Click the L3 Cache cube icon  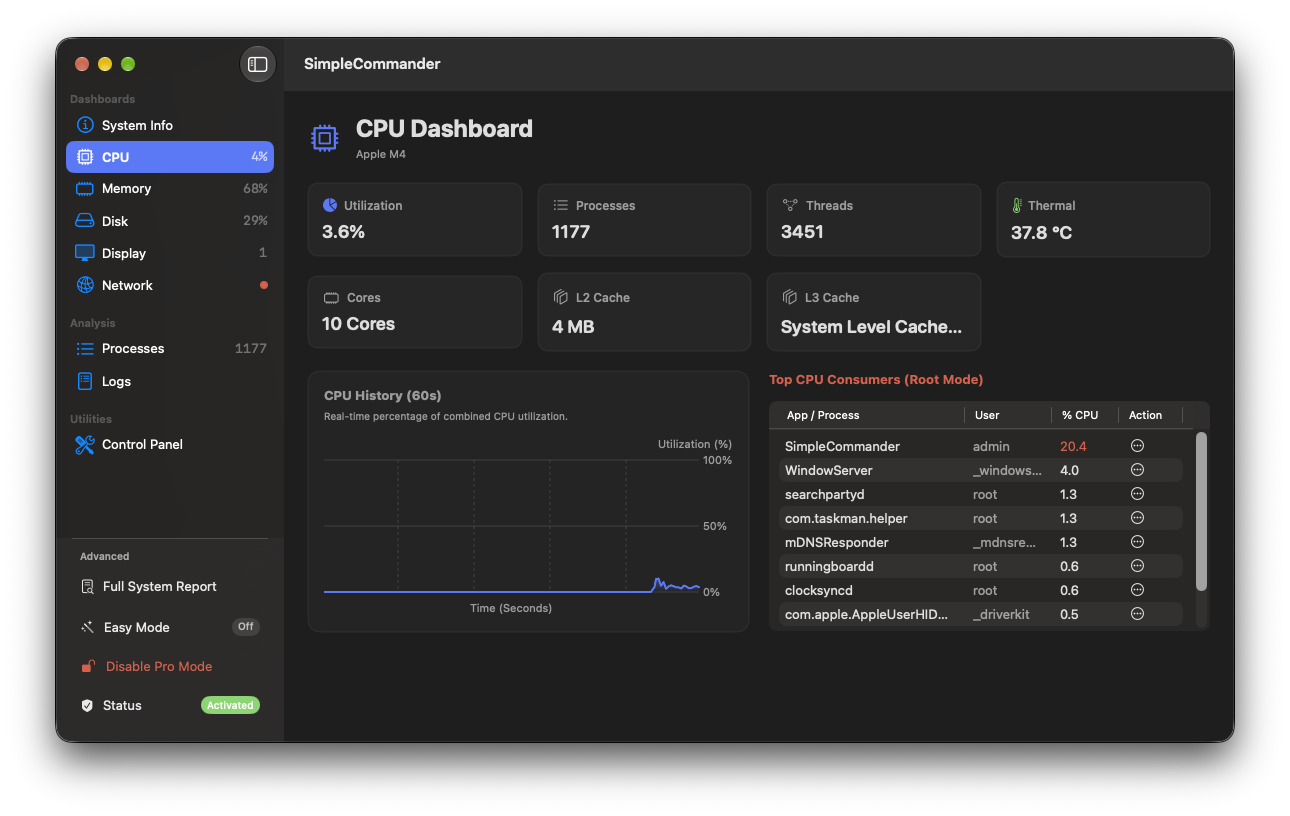[789, 298]
